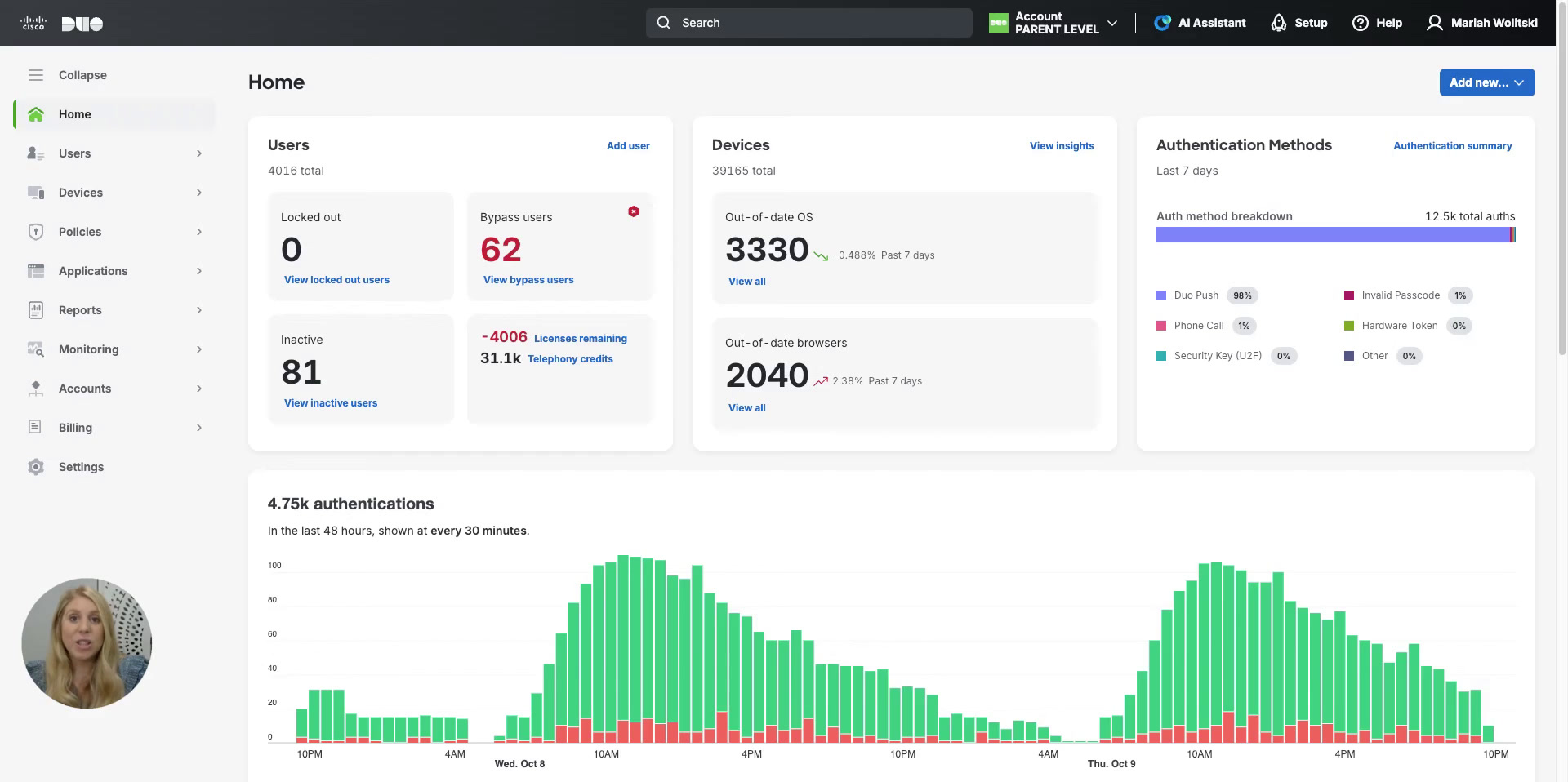Click the Applications sidebar icon

point(36,271)
